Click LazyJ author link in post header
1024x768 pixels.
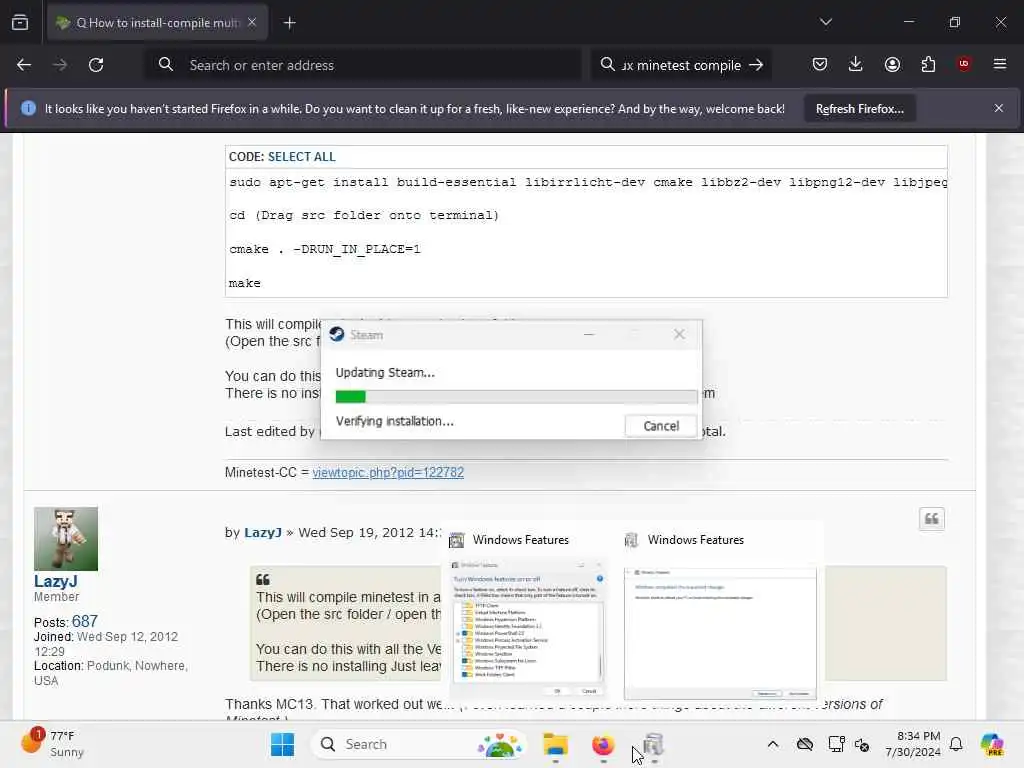(263, 532)
